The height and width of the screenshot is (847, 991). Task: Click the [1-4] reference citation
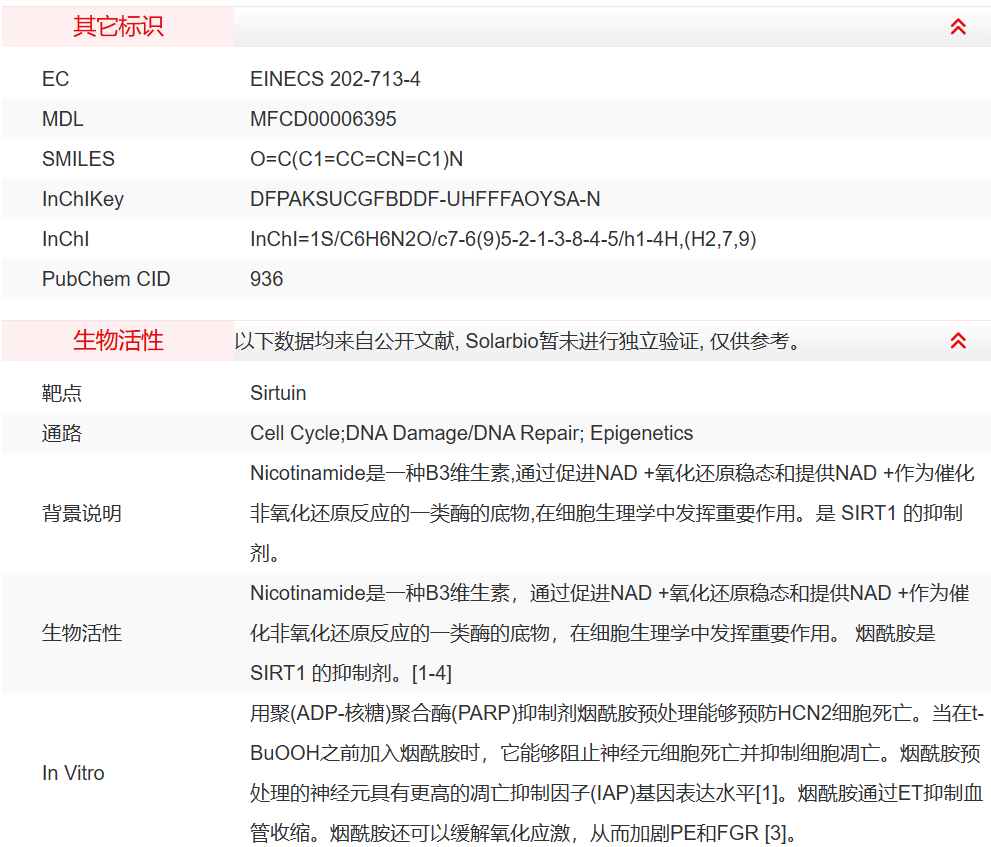coord(431,673)
